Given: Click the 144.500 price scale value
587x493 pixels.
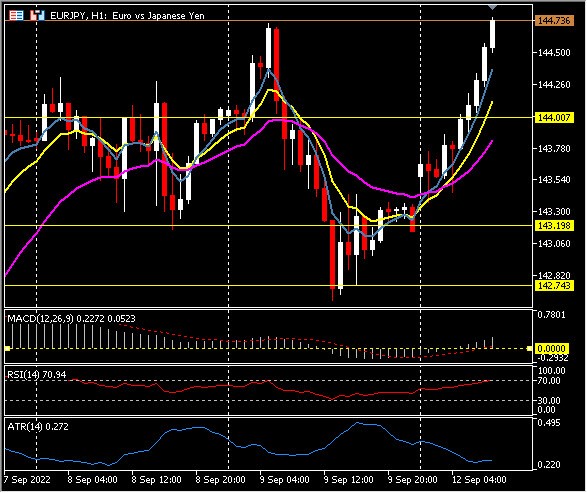Looking at the screenshot, I should coord(554,53).
